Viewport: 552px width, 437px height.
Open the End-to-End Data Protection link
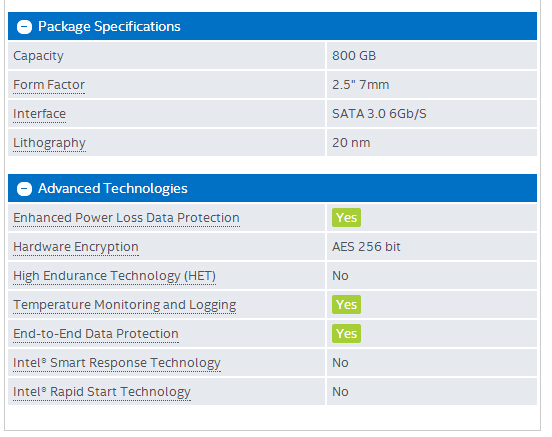[96, 334]
